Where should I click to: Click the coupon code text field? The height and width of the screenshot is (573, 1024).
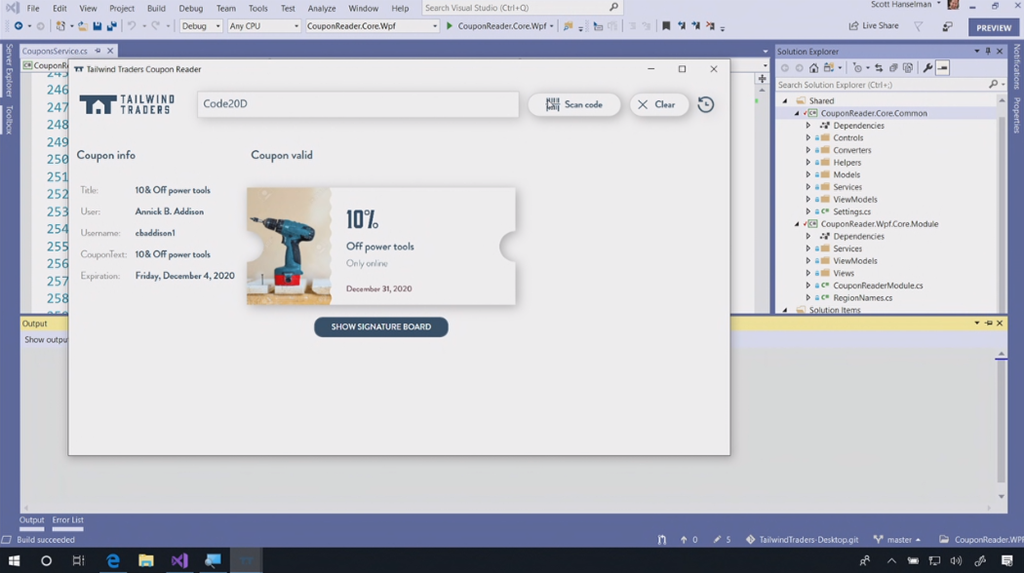[358, 104]
